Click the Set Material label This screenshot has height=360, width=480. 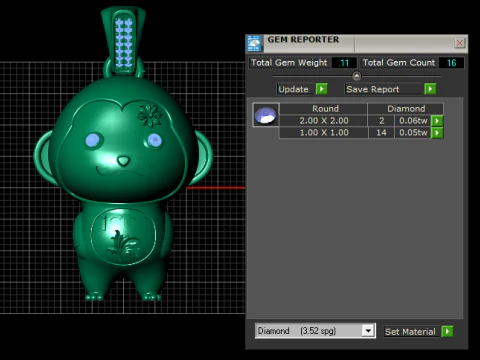coord(410,332)
